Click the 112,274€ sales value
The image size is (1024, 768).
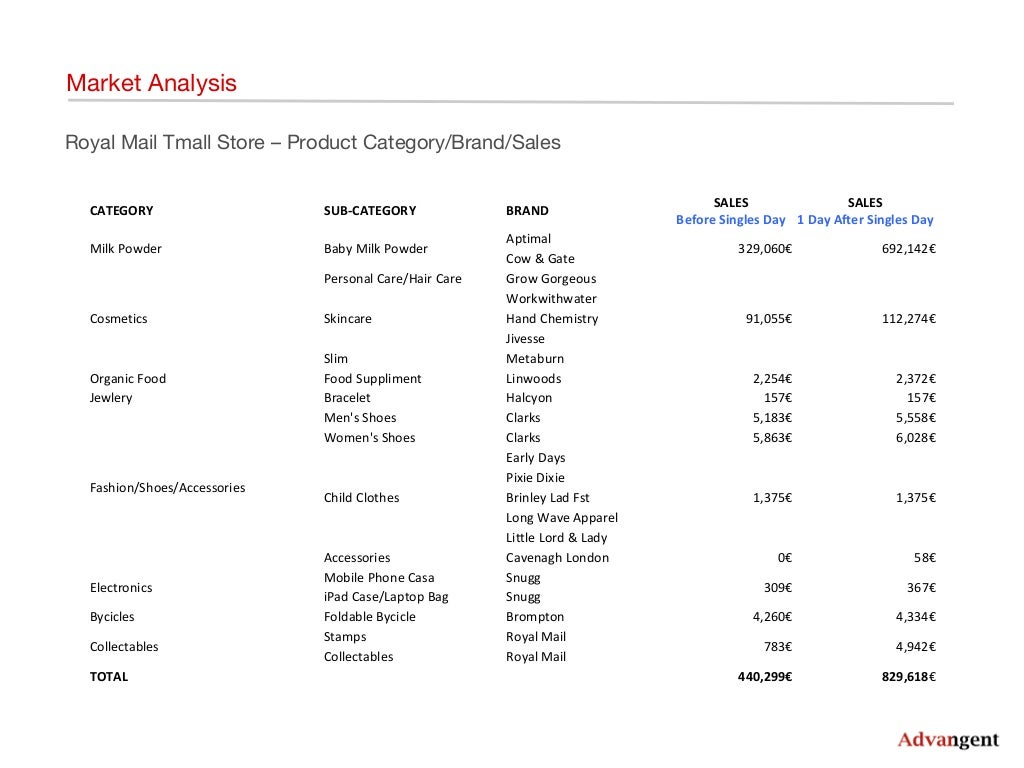click(908, 319)
